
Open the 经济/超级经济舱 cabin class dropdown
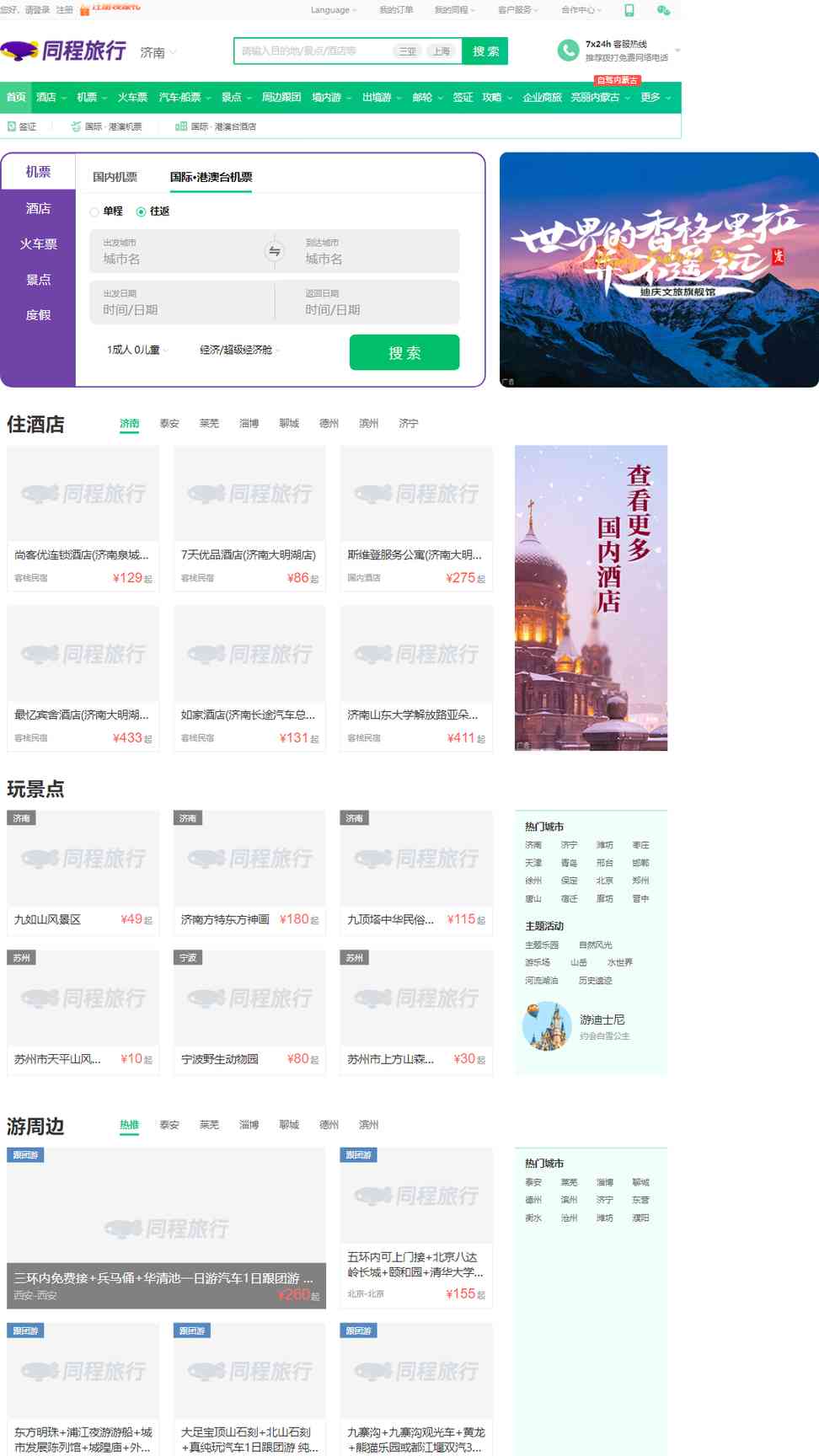tap(240, 350)
